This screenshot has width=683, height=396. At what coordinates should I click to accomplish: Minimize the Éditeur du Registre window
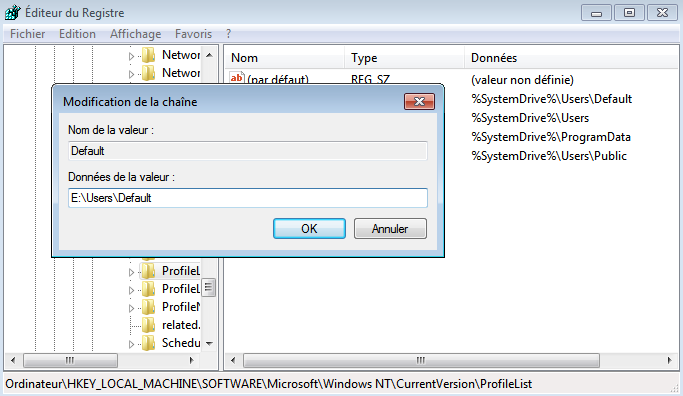[x=596, y=13]
